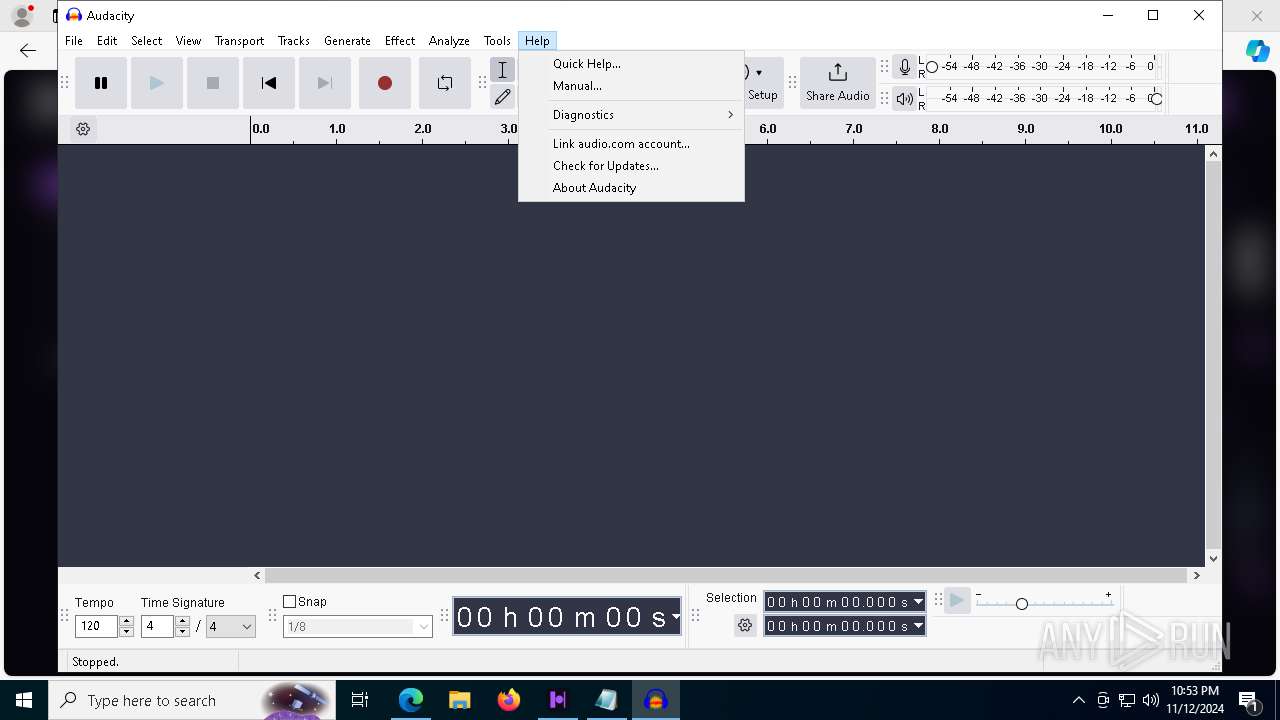
Task: Close the Help menu by clicking Help
Action: (x=537, y=41)
